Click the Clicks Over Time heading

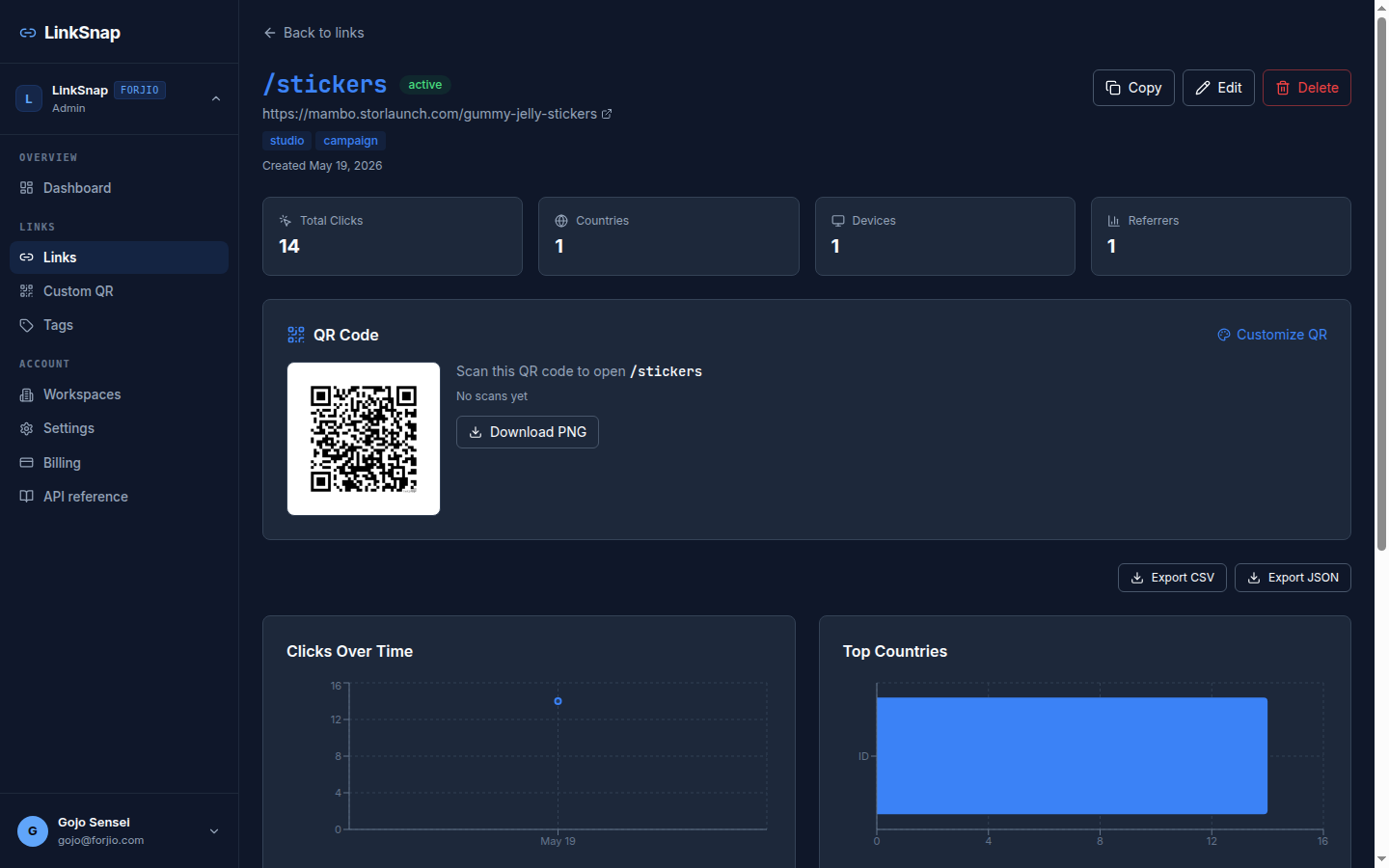349,652
